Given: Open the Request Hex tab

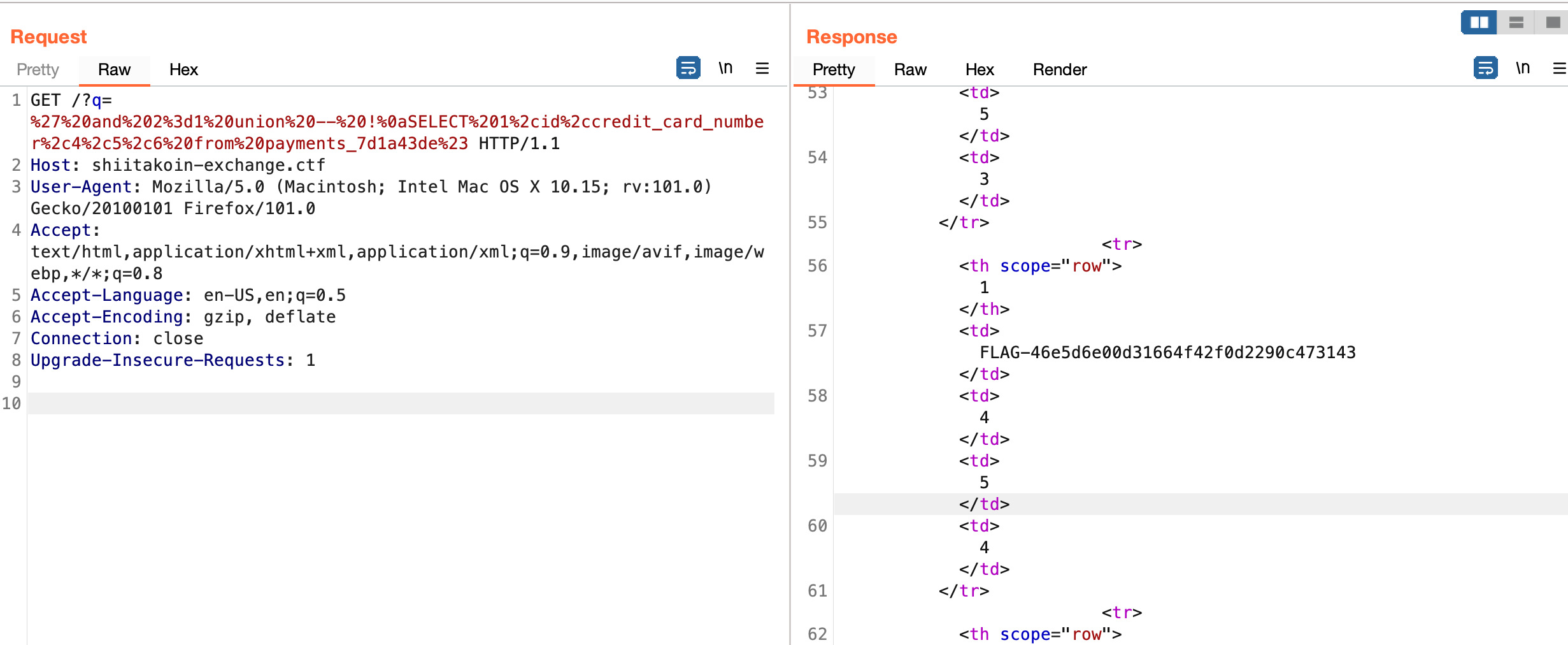Looking at the screenshot, I should coord(183,69).
